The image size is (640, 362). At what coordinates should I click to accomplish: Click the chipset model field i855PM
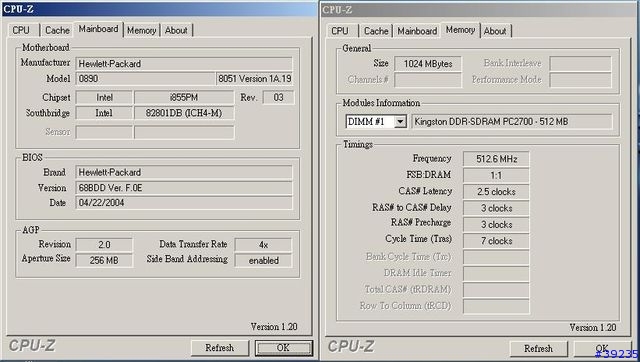click(x=184, y=98)
